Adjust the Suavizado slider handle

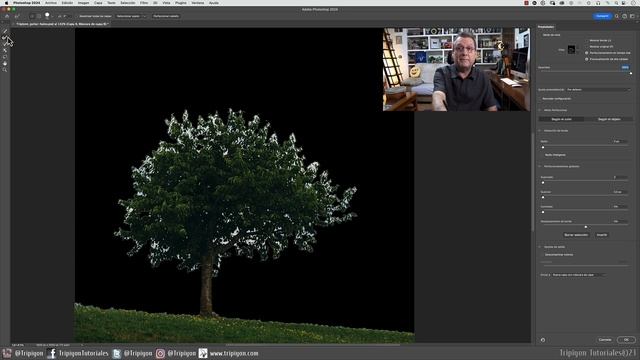pos(543,183)
